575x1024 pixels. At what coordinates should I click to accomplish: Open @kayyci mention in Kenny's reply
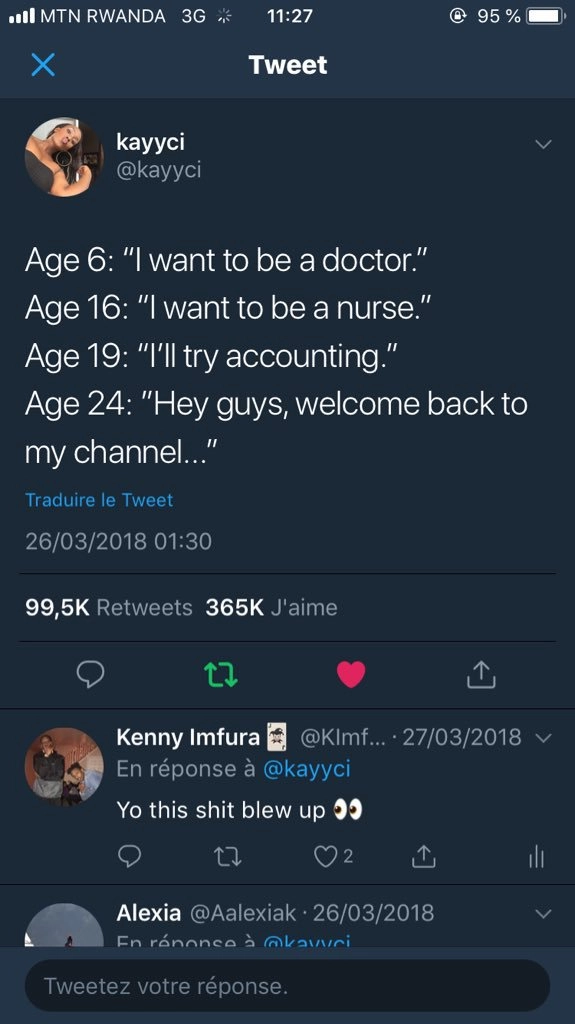coord(306,769)
